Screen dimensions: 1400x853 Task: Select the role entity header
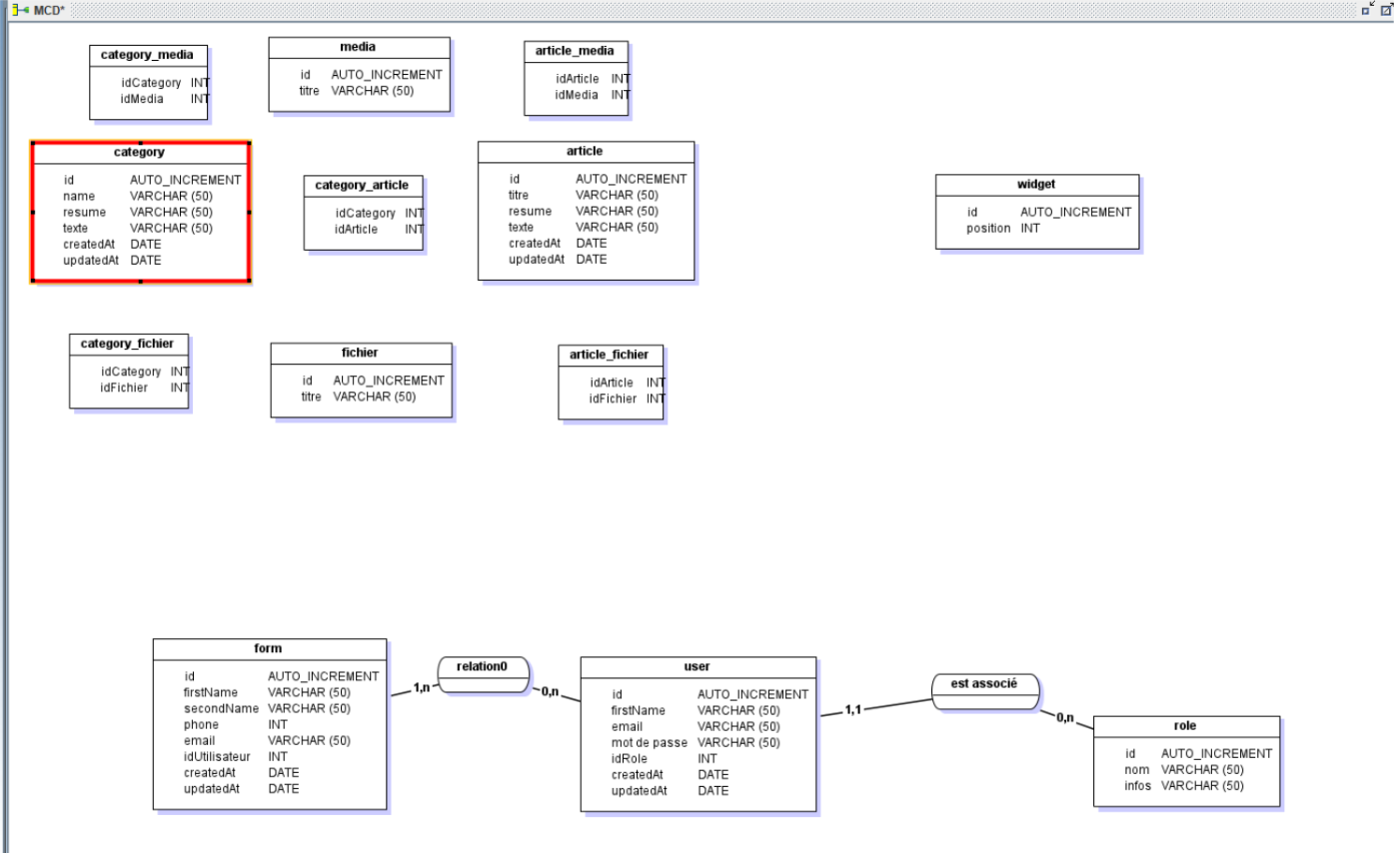click(x=1185, y=726)
